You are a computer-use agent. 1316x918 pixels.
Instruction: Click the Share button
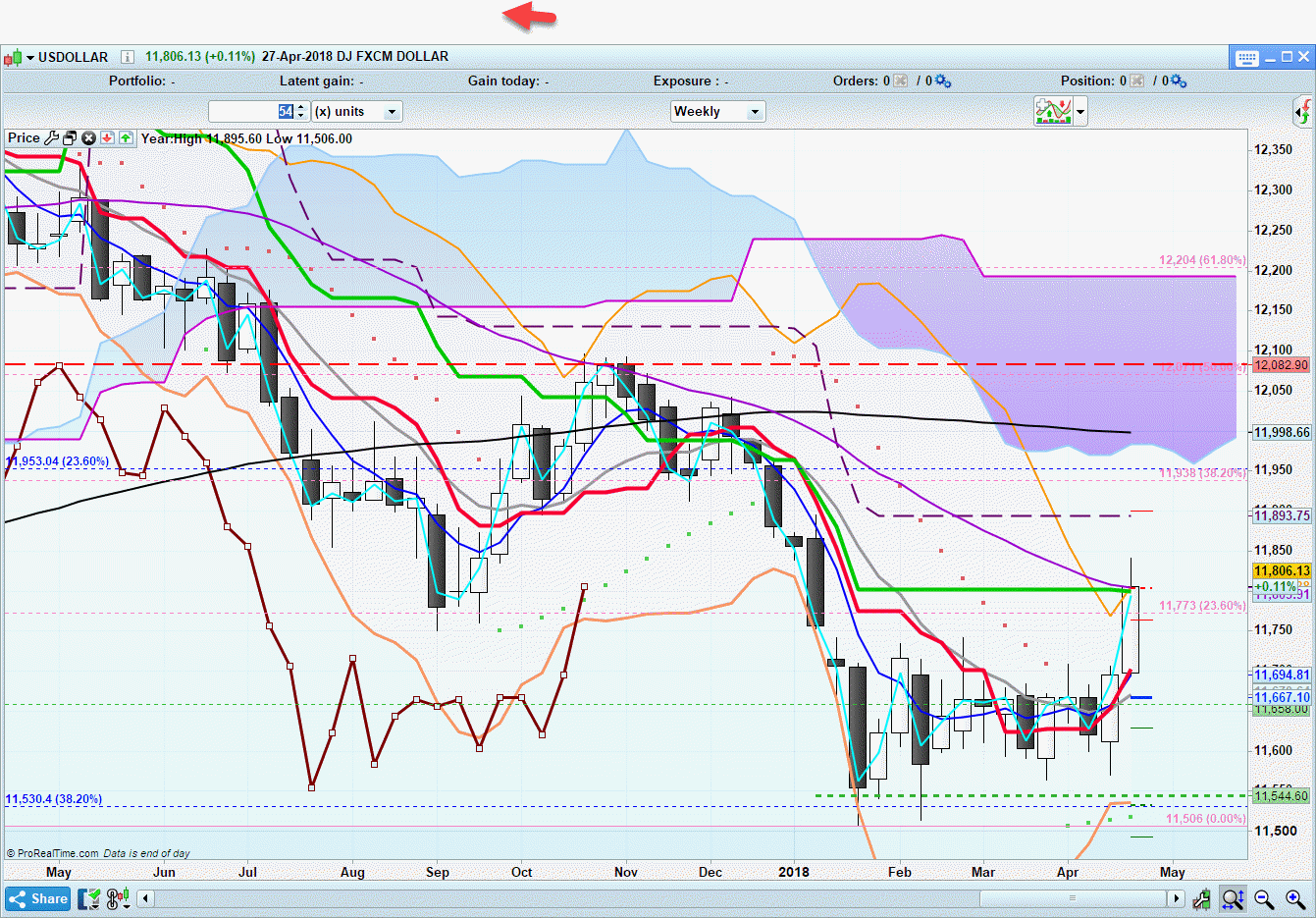[x=38, y=898]
